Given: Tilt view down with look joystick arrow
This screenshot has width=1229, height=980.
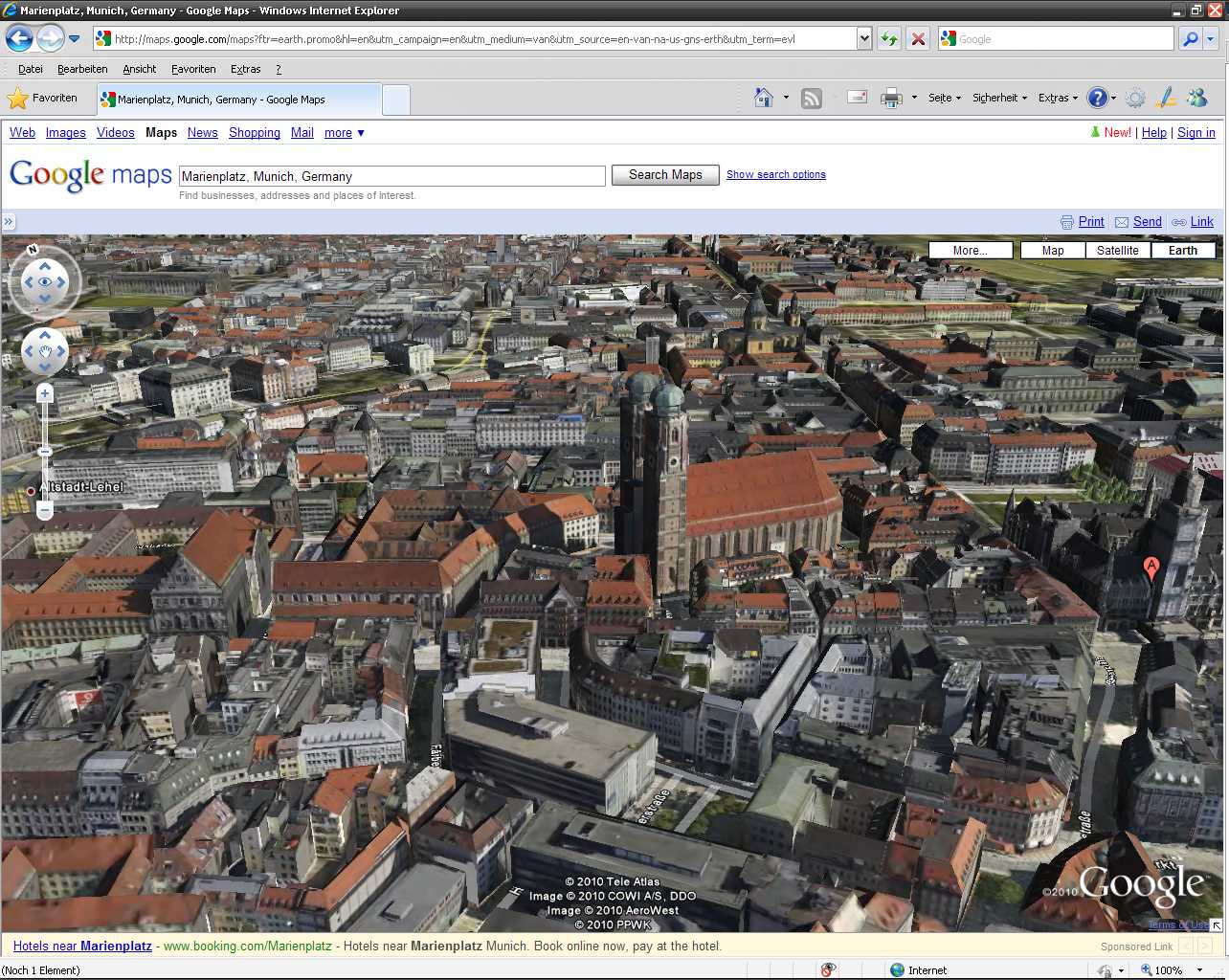Looking at the screenshot, I should click(x=45, y=298).
